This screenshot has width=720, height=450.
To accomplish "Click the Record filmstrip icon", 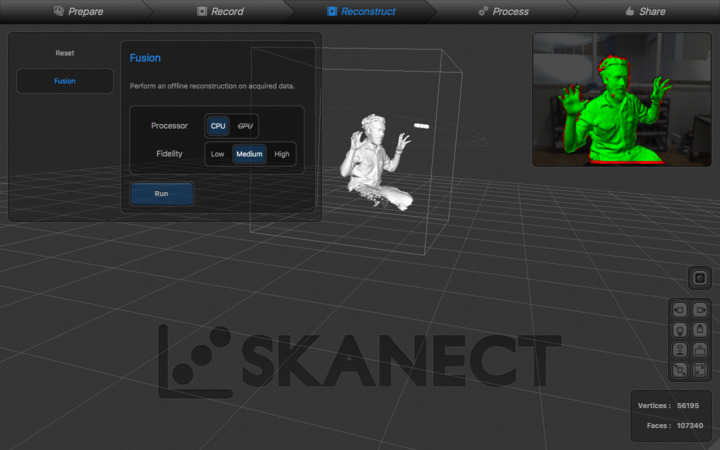I will [x=202, y=11].
